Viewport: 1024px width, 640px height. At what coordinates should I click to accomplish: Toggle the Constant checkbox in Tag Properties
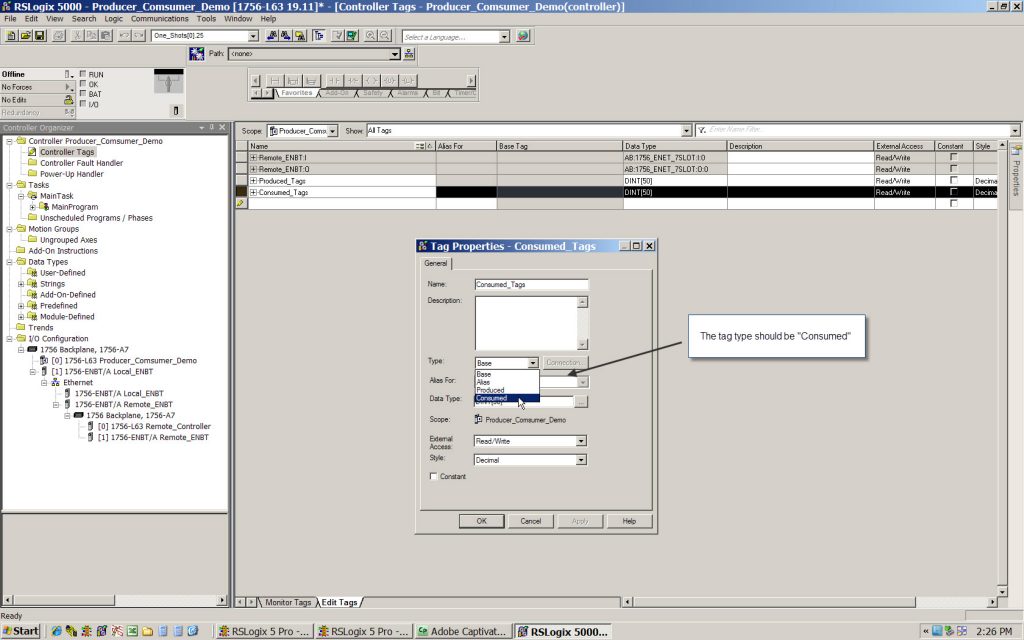[x=433, y=476]
